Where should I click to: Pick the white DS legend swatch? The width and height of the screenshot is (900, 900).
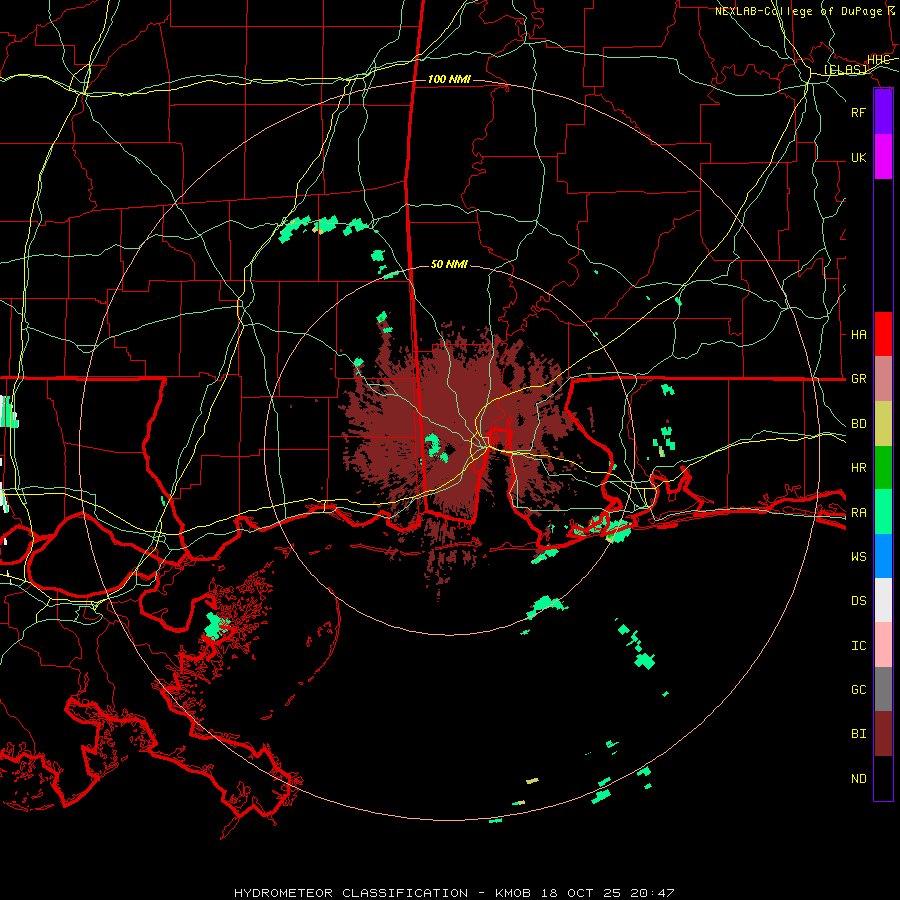(883, 600)
